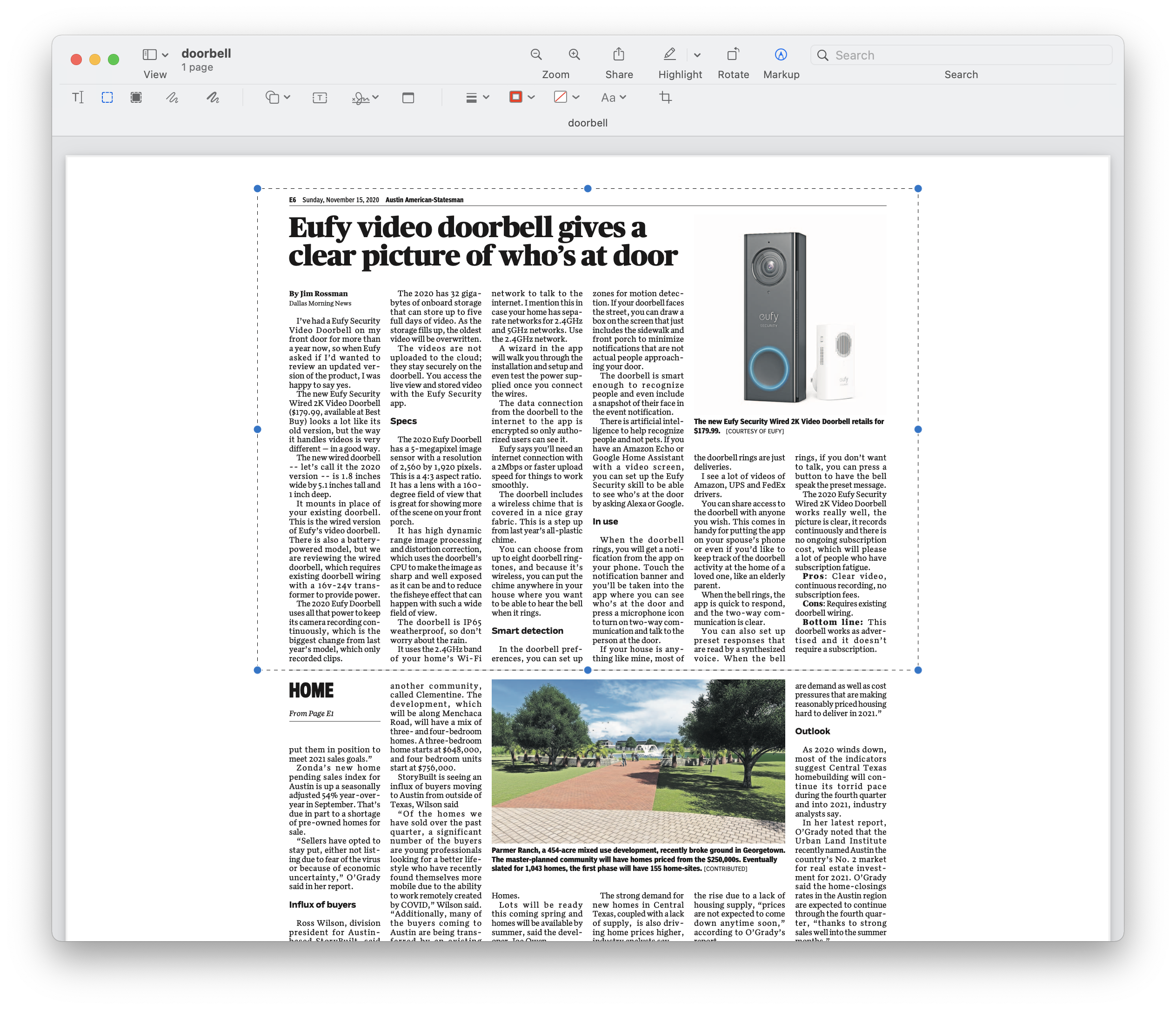This screenshot has width=1176, height=1010.
Task: Select the Text Selection tool
Action: [78, 98]
